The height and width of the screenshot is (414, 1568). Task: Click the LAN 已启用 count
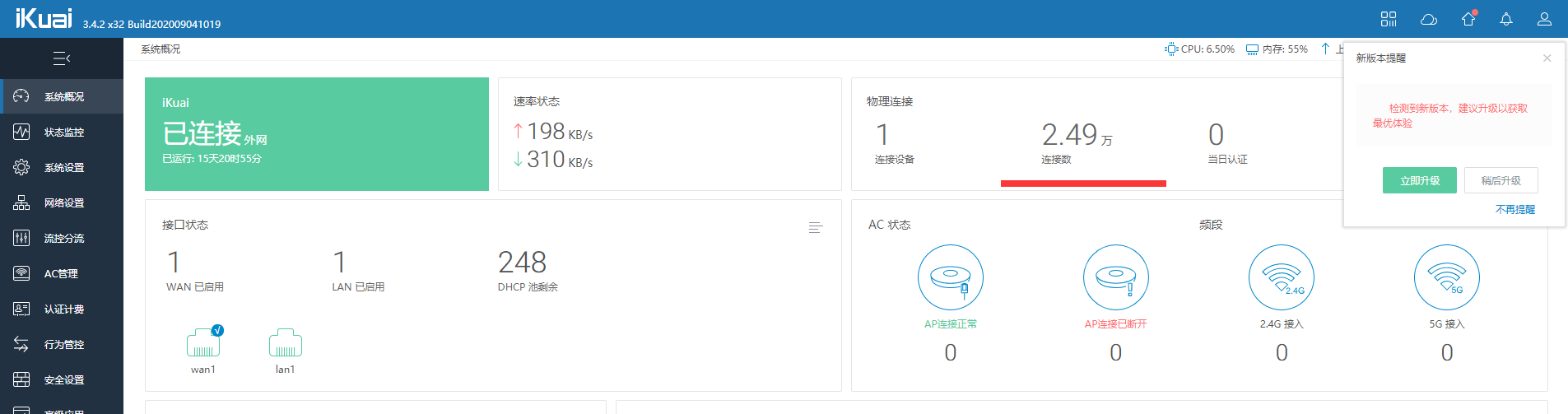pos(339,263)
